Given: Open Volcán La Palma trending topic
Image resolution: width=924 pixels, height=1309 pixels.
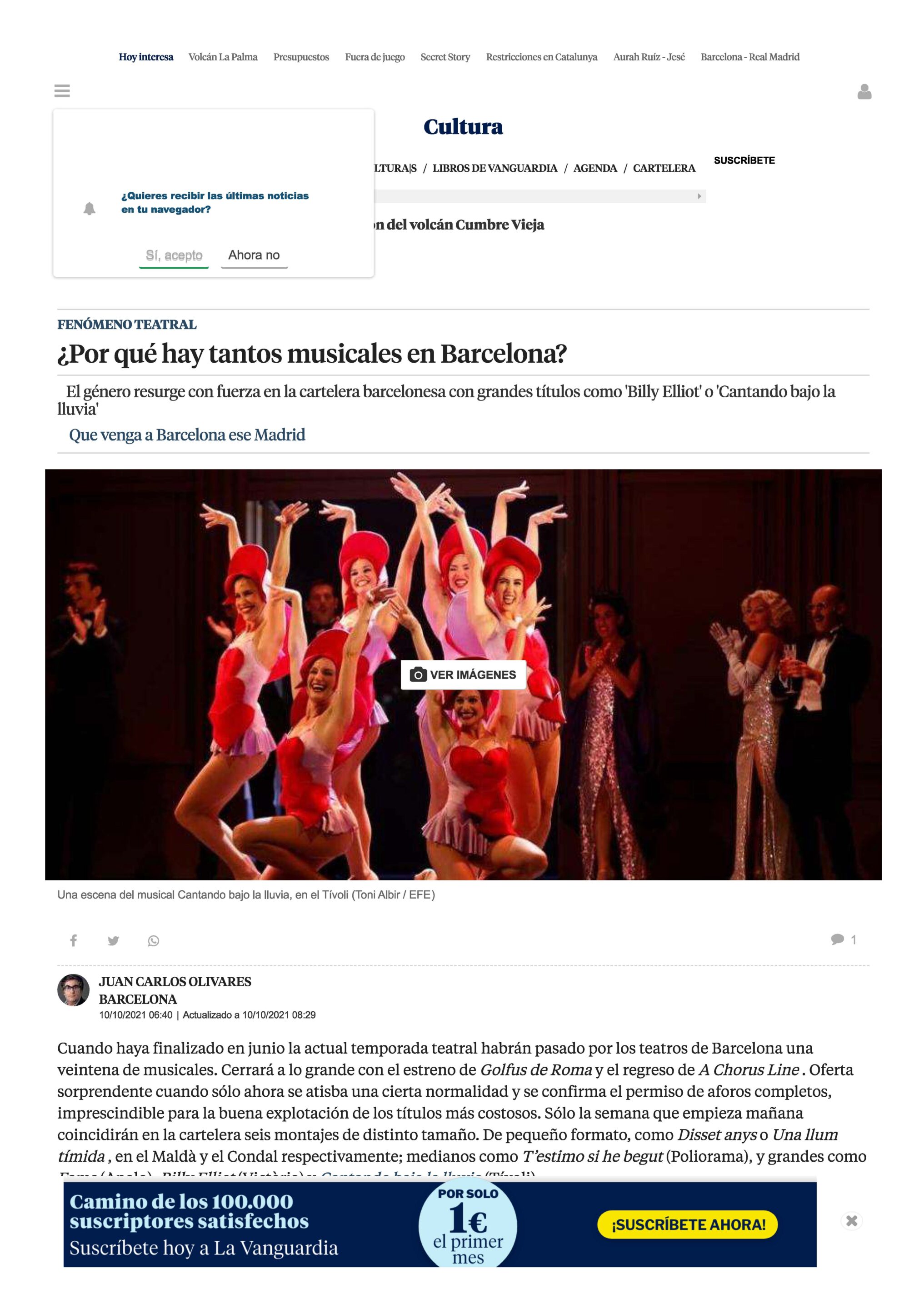Looking at the screenshot, I should (x=223, y=57).
